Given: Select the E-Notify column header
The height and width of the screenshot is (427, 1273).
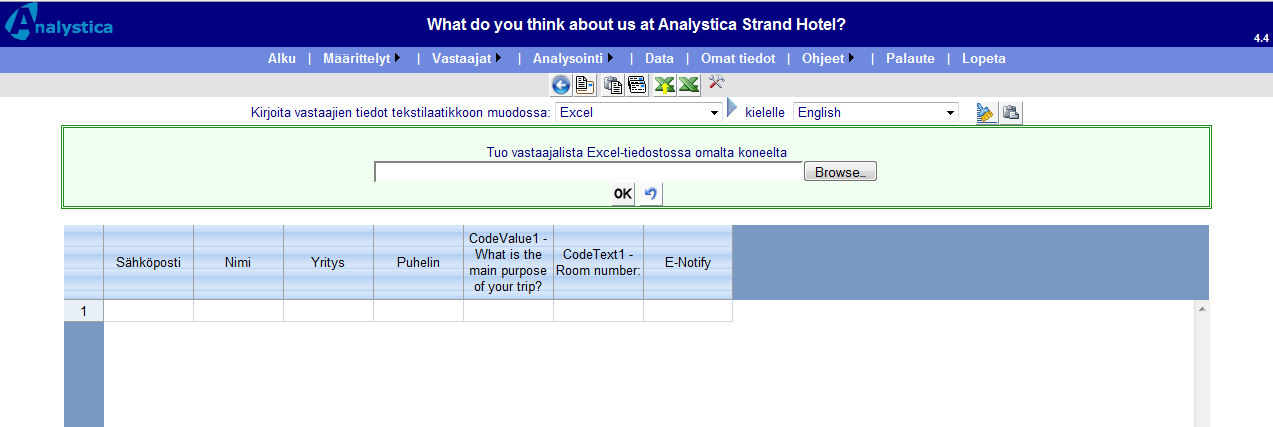Looking at the screenshot, I should 688,262.
